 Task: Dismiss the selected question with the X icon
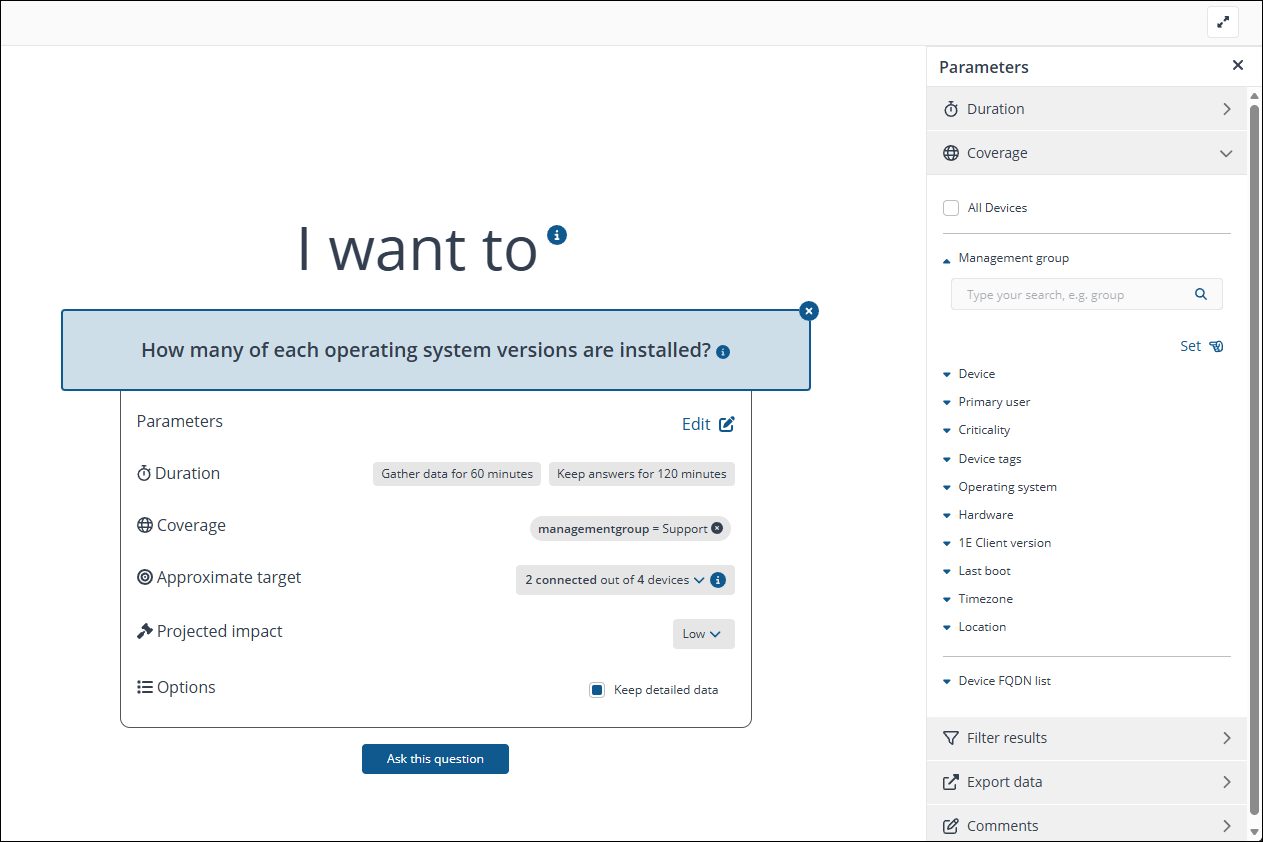[x=809, y=311]
